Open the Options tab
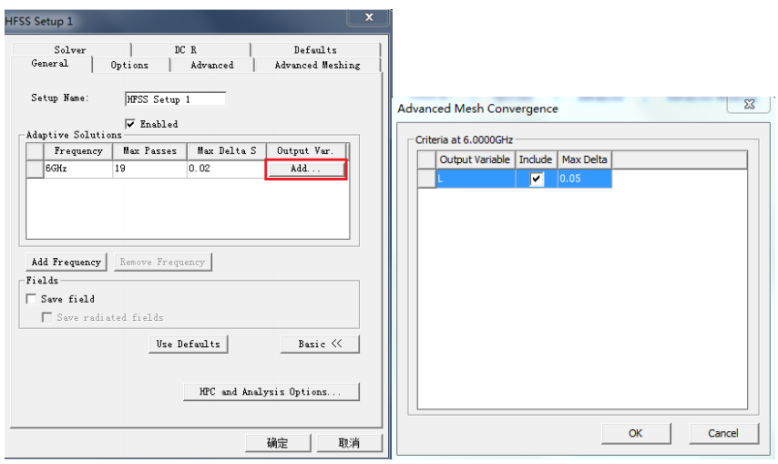The image size is (778, 464). [130, 65]
